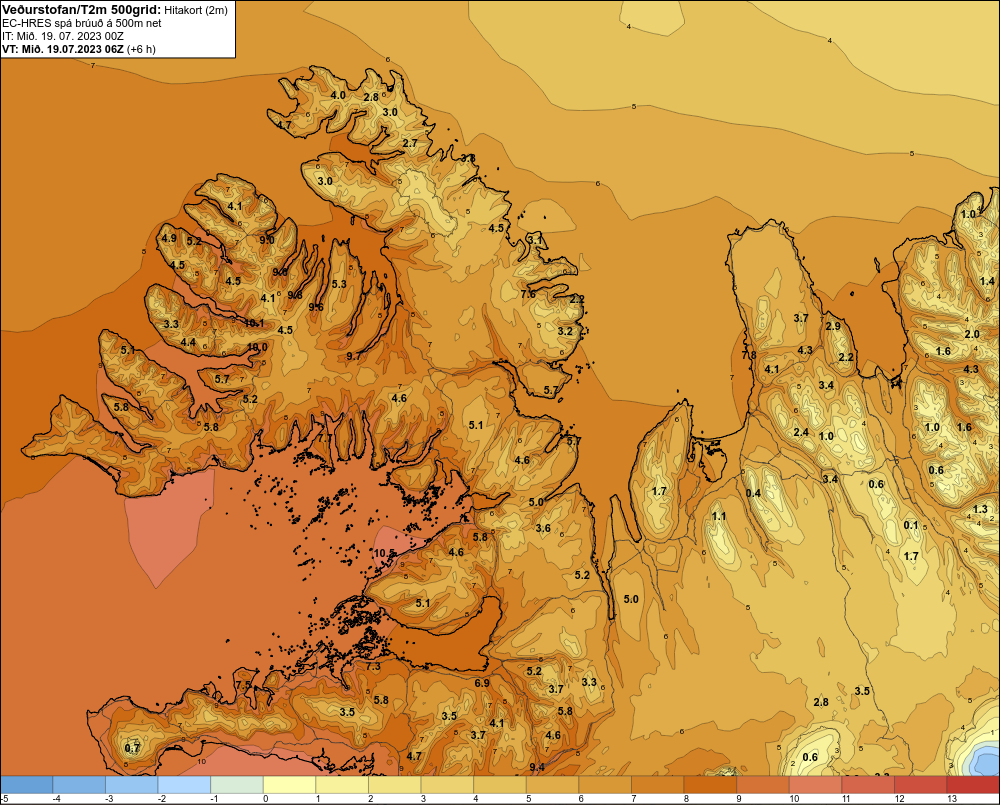Click the '7.5' temperature value

(x=243, y=684)
